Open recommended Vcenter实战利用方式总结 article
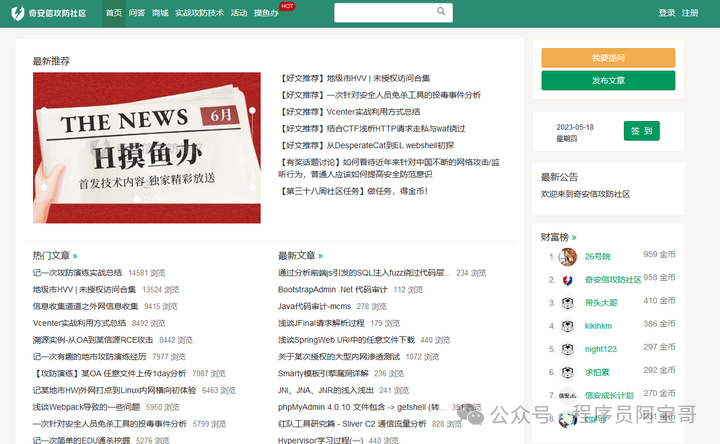The height and width of the screenshot is (444, 720). point(349,112)
